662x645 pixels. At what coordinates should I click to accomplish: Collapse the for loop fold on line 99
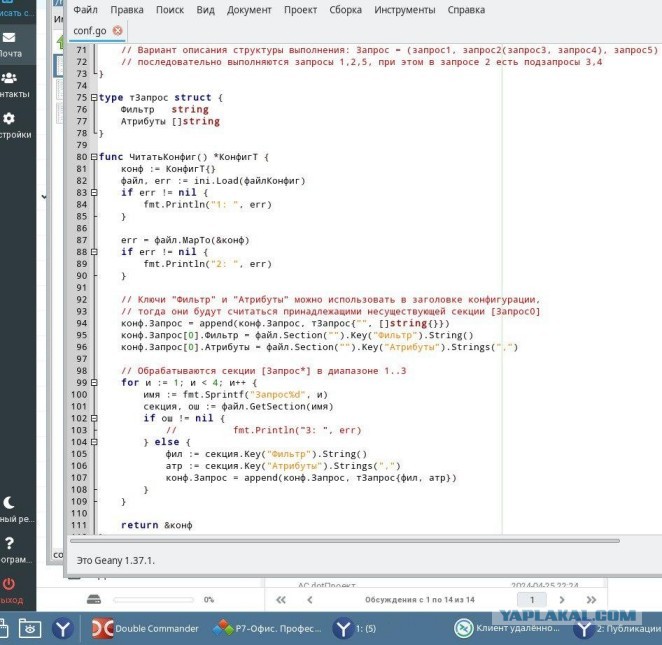coord(94,383)
